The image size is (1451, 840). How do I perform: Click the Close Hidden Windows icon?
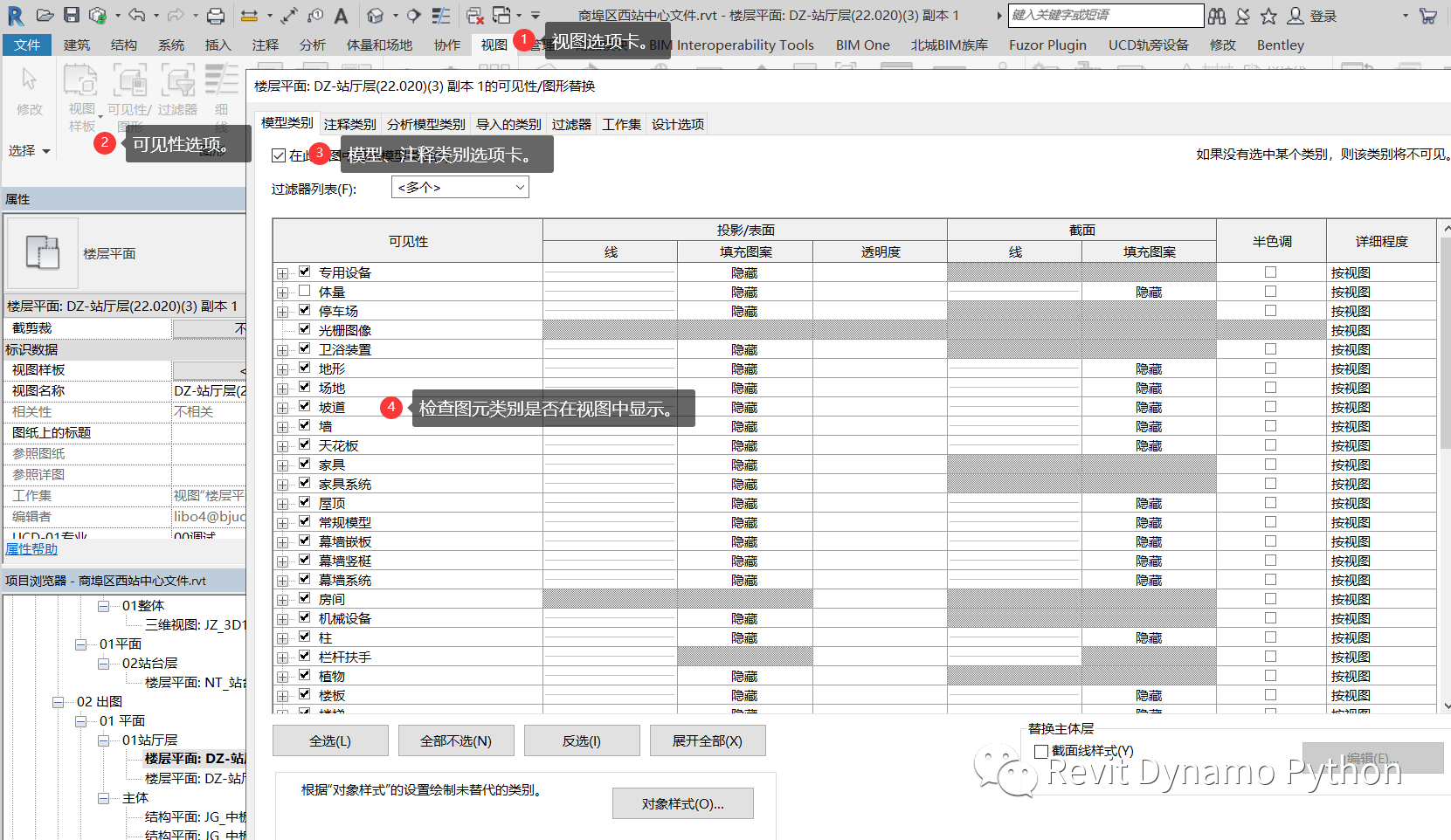tap(474, 15)
